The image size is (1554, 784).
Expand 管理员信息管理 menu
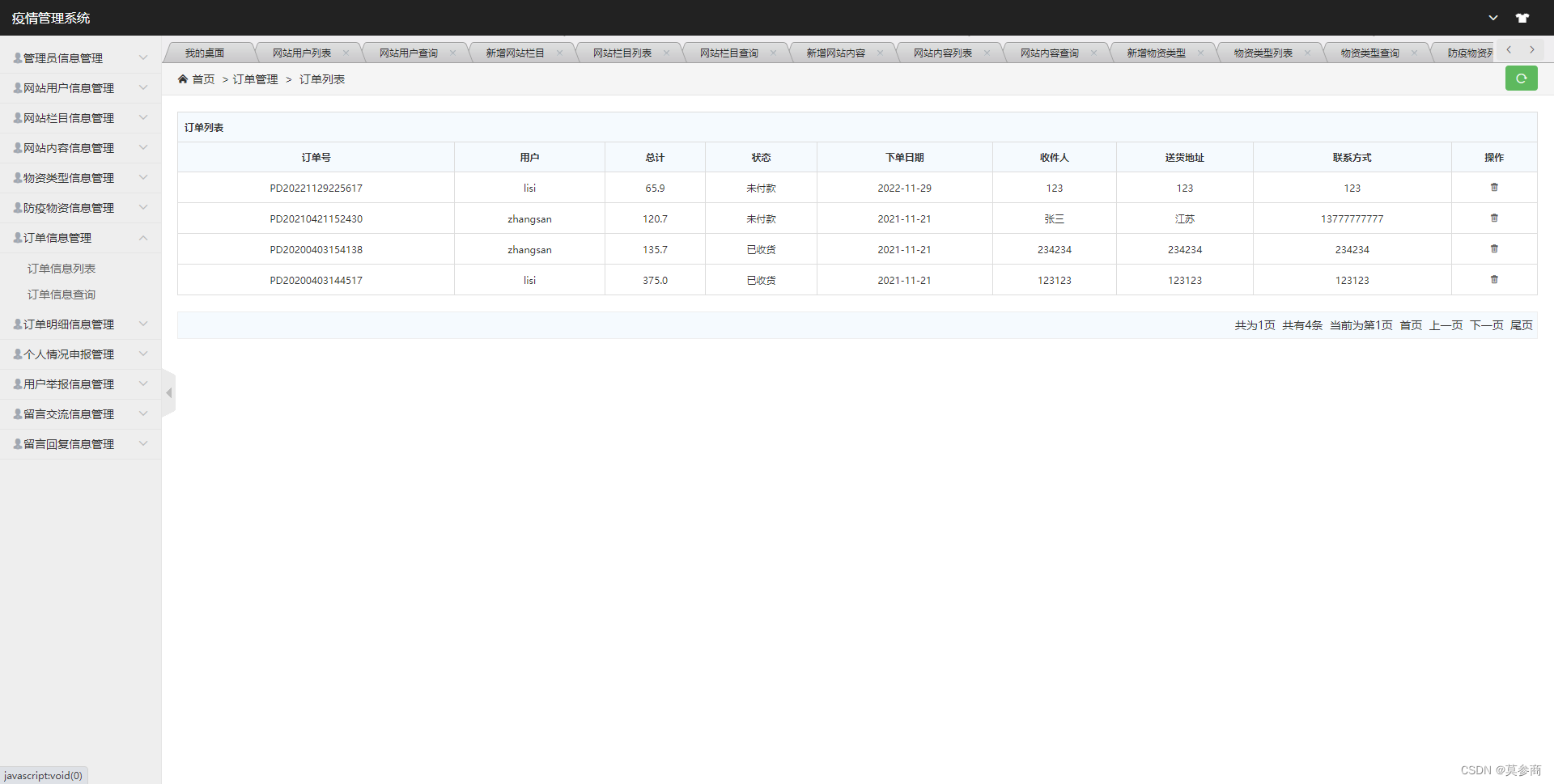click(80, 58)
